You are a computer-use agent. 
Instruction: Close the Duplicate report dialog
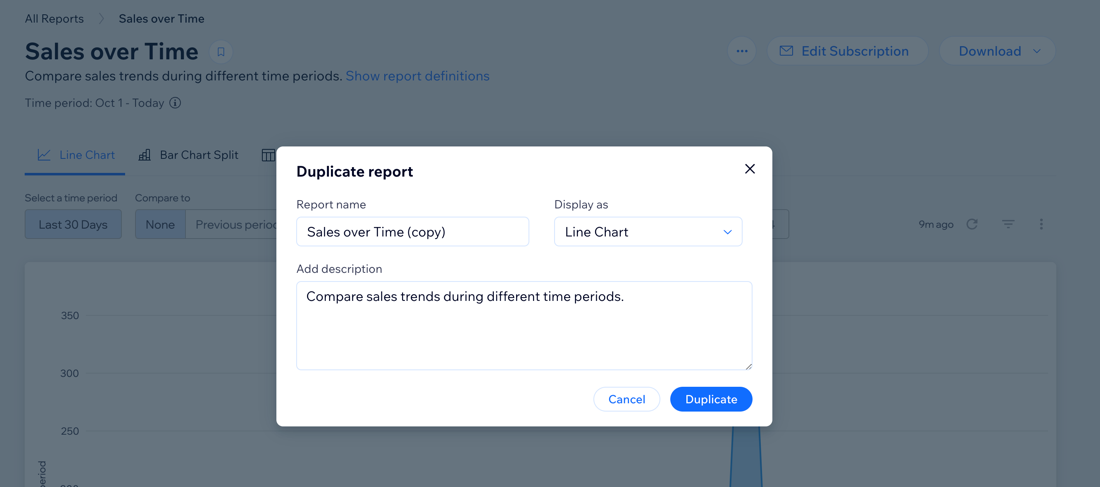coord(749,169)
